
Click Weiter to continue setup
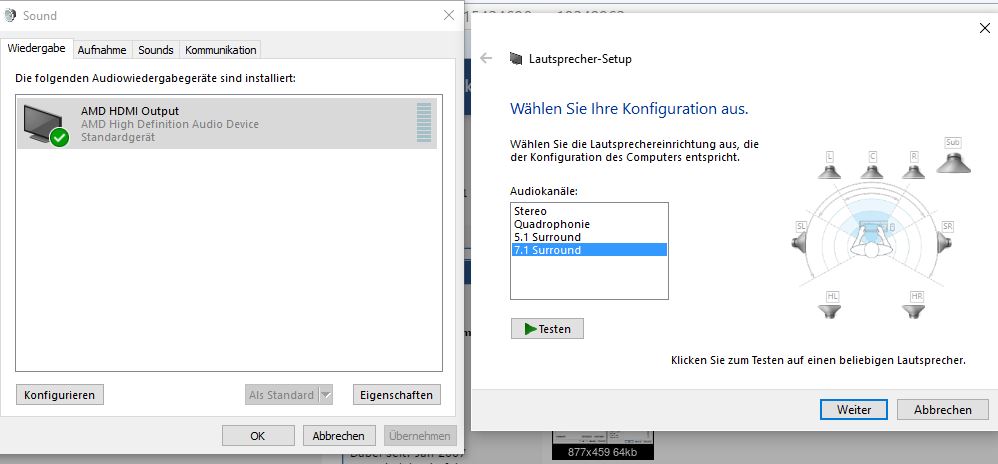tap(854, 409)
